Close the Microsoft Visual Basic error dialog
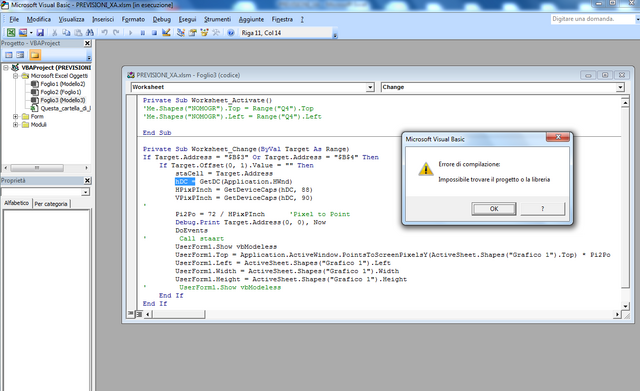The height and width of the screenshot is (391, 640). 558,138
